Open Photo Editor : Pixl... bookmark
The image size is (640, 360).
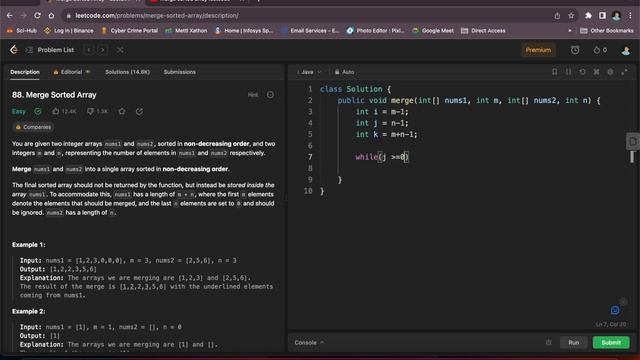(x=376, y=31)
